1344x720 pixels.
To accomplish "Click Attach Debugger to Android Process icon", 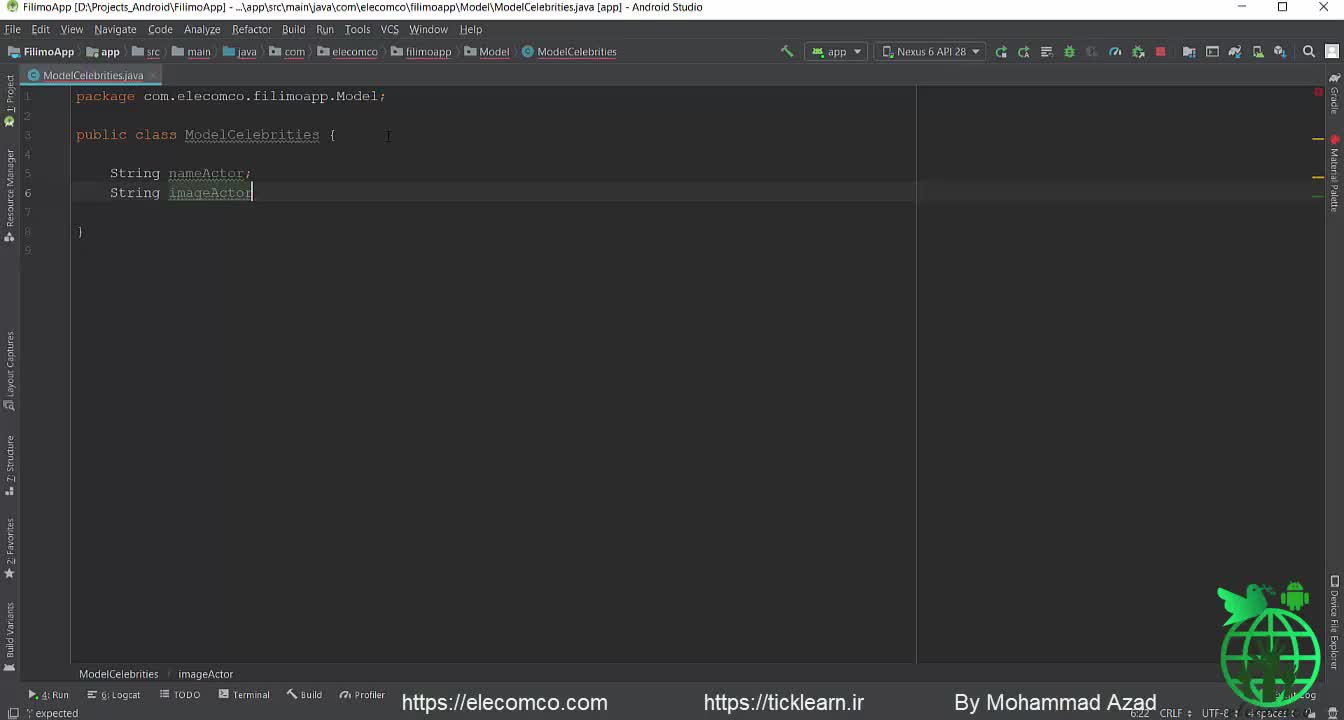I will 1138,52.
